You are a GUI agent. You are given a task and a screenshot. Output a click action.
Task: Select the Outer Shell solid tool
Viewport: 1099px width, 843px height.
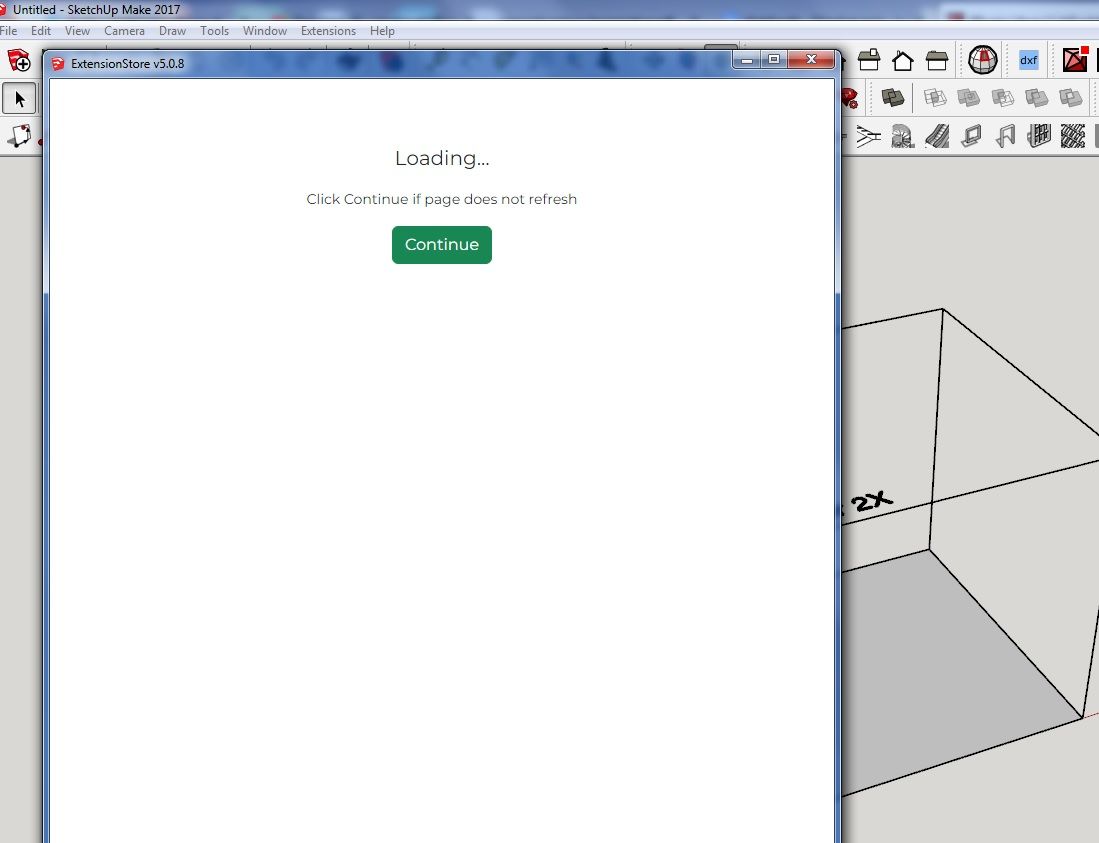[x=892, y=97]
